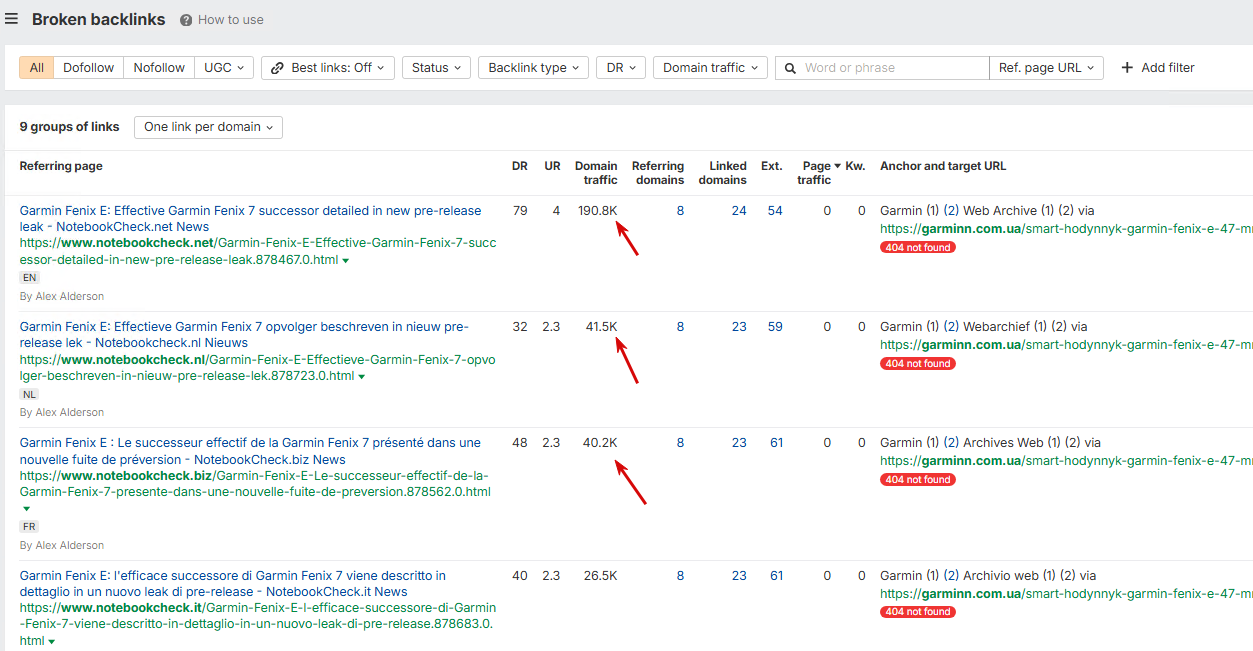Open the NotebookCheck.it News article title link

click(x=233, y=584)
